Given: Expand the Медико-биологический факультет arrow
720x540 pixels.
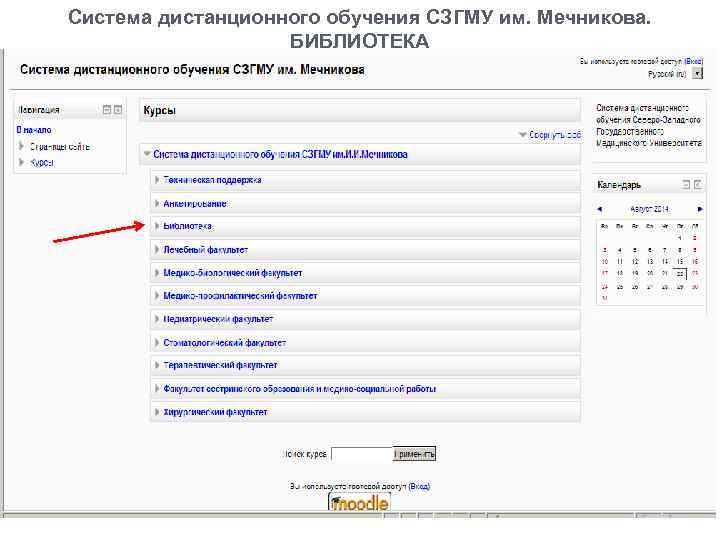Looking at the screenshot, I should 157,273.
